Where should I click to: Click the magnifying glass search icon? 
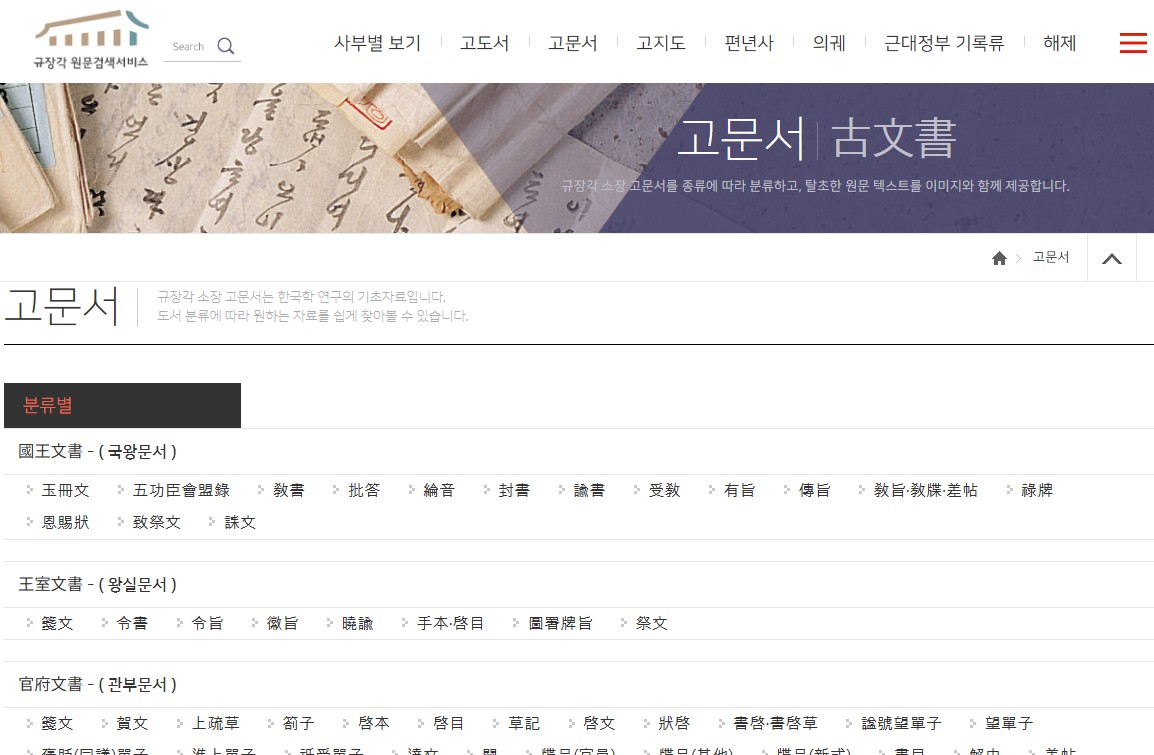coord(226,46)
